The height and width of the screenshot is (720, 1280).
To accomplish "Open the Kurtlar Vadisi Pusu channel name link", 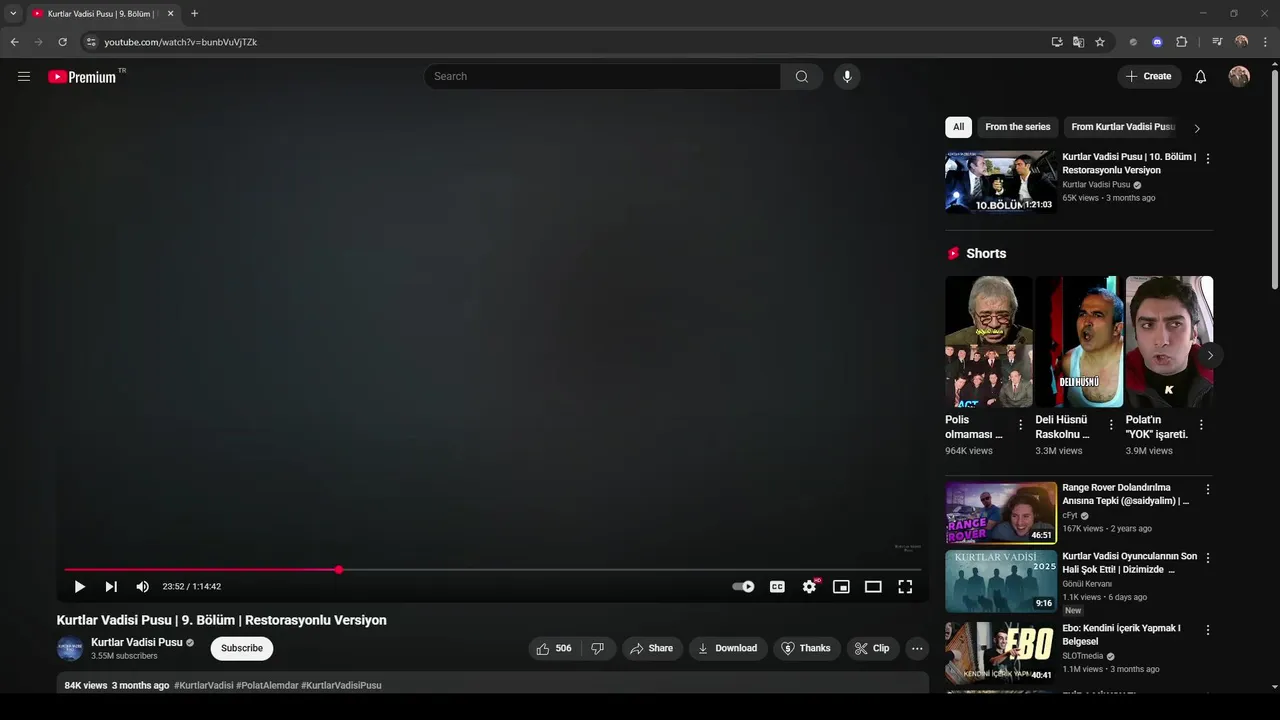I will [137, 642].
